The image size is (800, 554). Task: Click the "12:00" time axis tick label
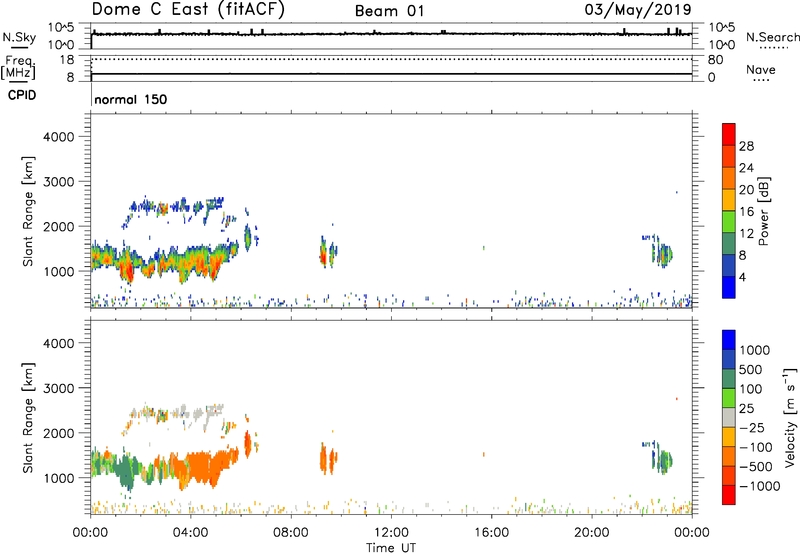tap(391, 533)
